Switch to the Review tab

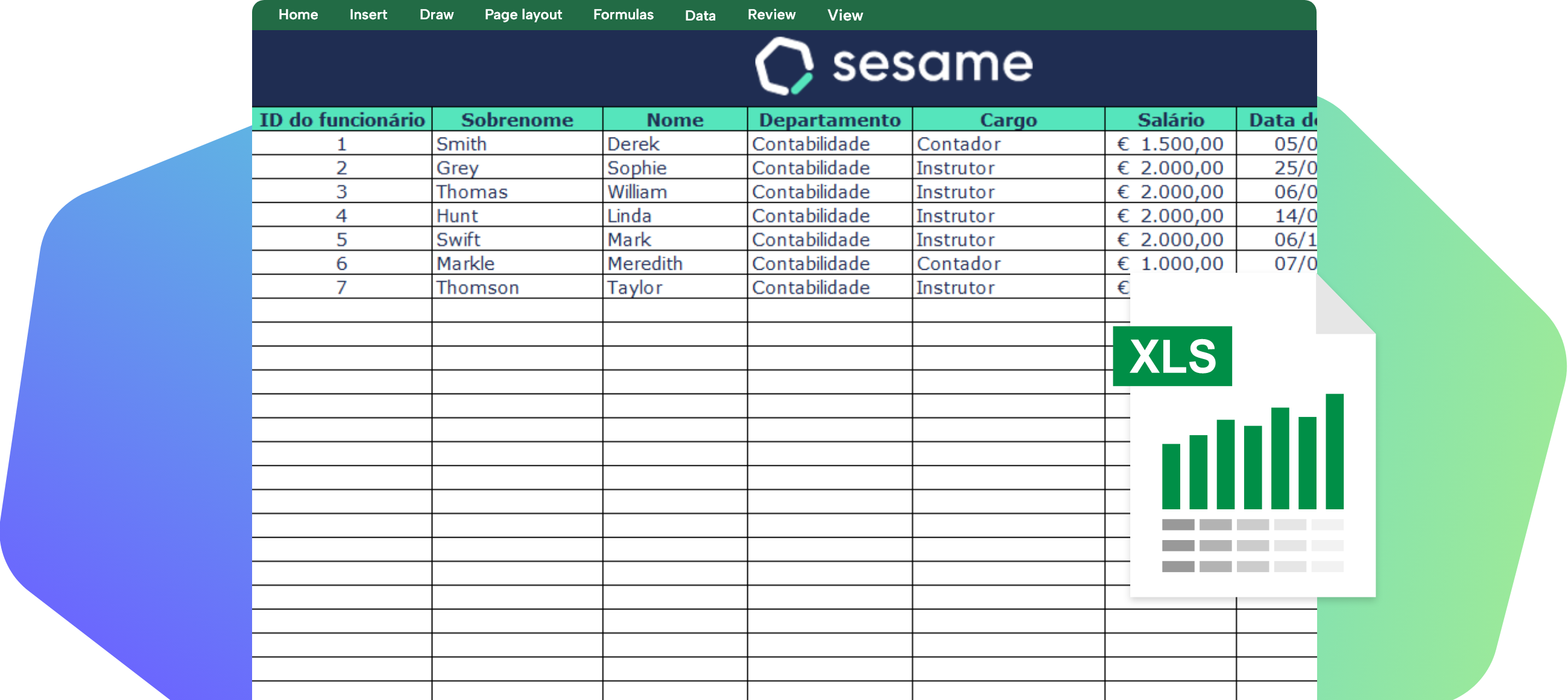(771, 14)
